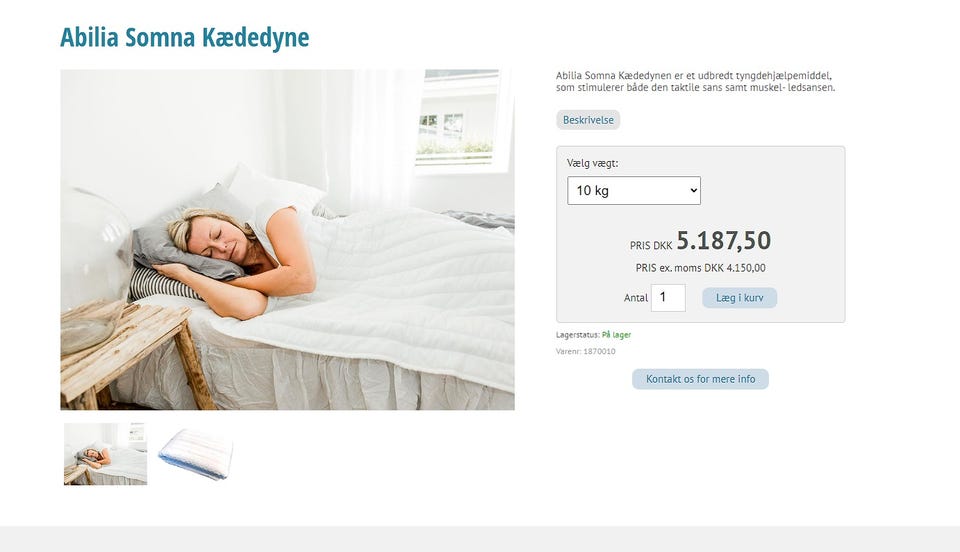Select the folded blanket thumbnail image
Image resolution: width=960 pixels, height=552 pixels.
click(x=196, y=454)
